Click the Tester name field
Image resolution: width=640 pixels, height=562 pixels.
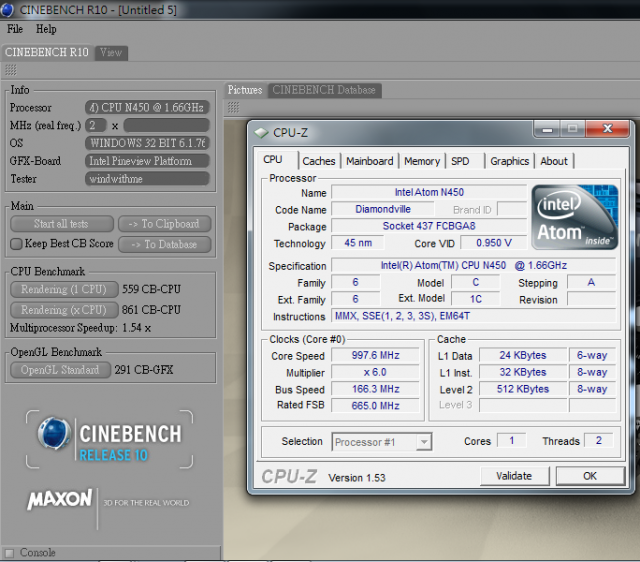click(147, 179)
